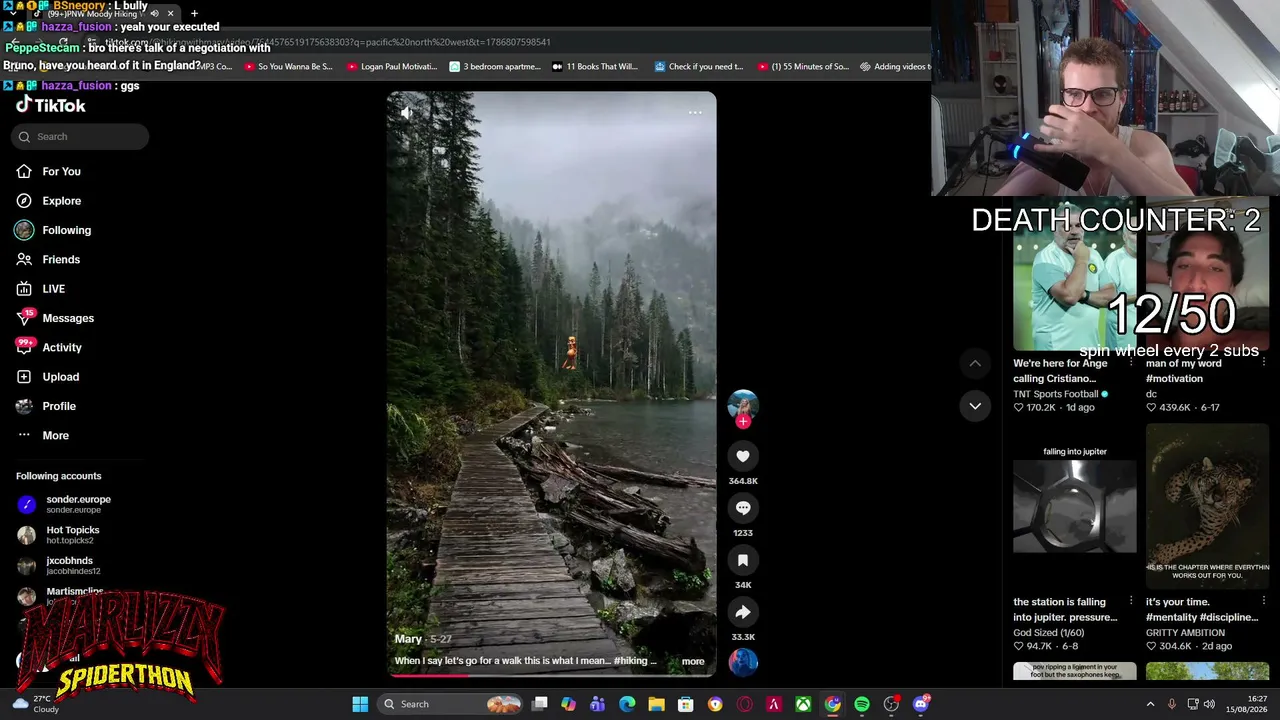This screenshot has width=1280, height=720.
Task: Open options for "it's your time" video
Action: [1264, 602]
